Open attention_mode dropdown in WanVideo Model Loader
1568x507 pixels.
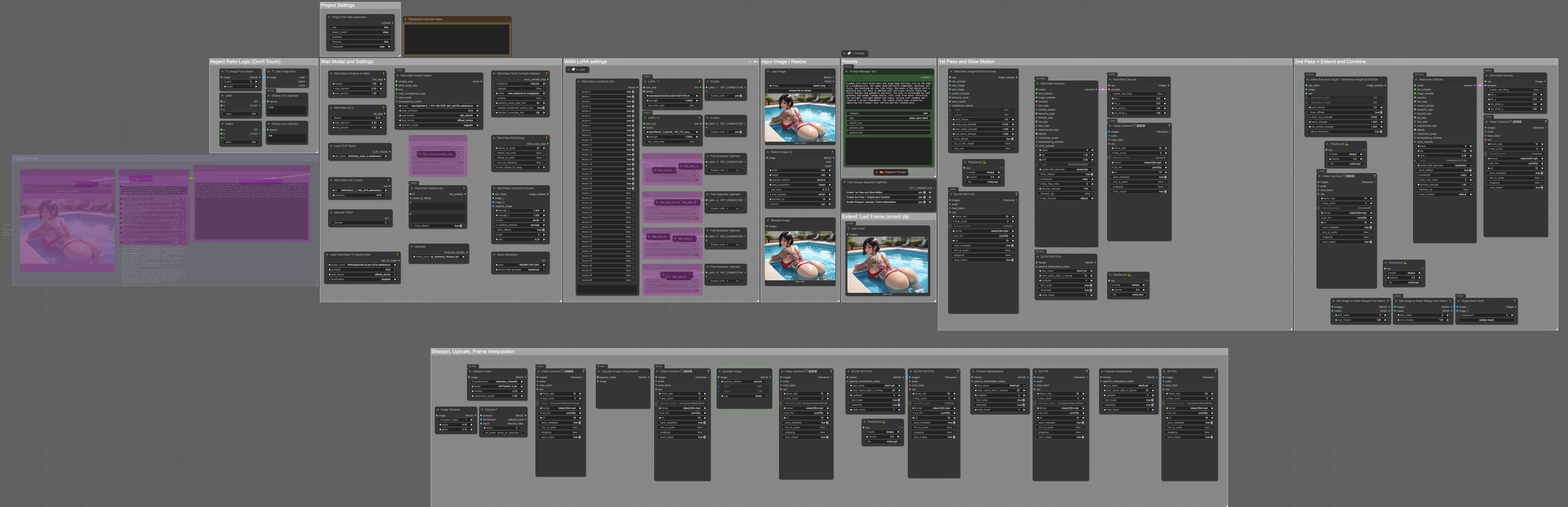(x=438, y=125)
